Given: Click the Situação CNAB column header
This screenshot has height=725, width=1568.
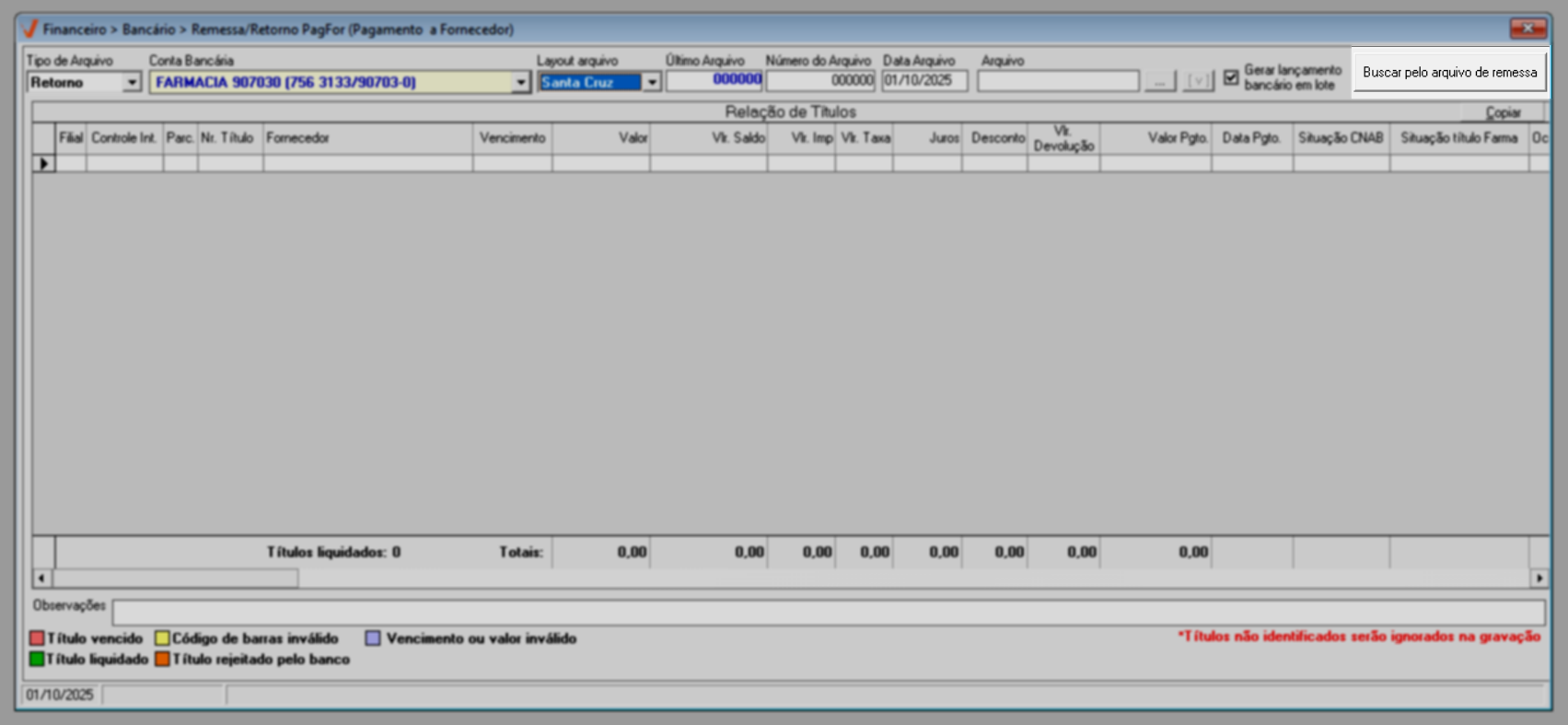Looking at the screenshot, I should pyautogui.click(x=1342, y=138).
